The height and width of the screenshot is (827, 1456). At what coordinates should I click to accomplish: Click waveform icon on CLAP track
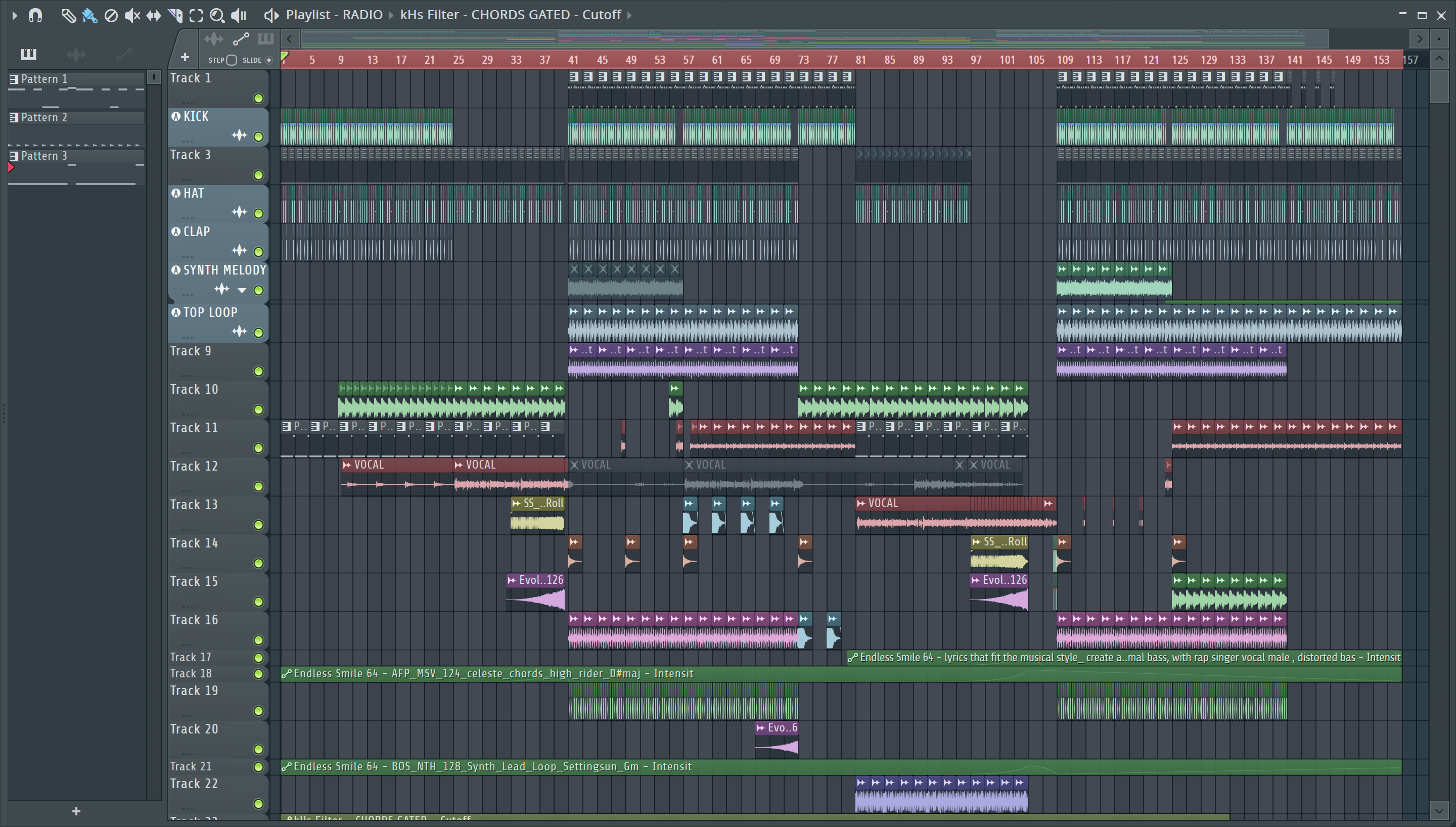pos(240,251)
